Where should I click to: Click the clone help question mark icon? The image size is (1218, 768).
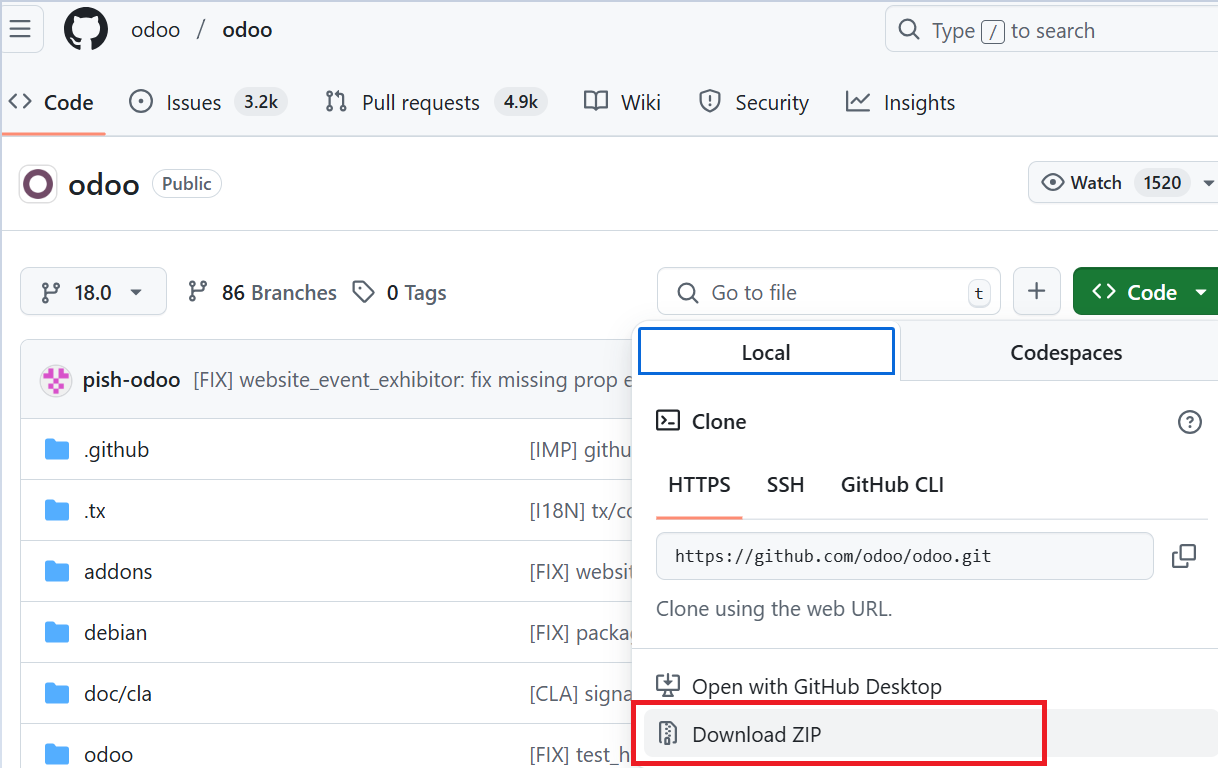[1189, 422]
